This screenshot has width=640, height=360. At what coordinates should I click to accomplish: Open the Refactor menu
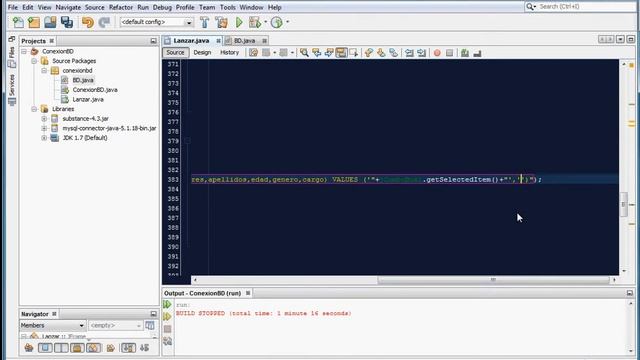(121, 7)
